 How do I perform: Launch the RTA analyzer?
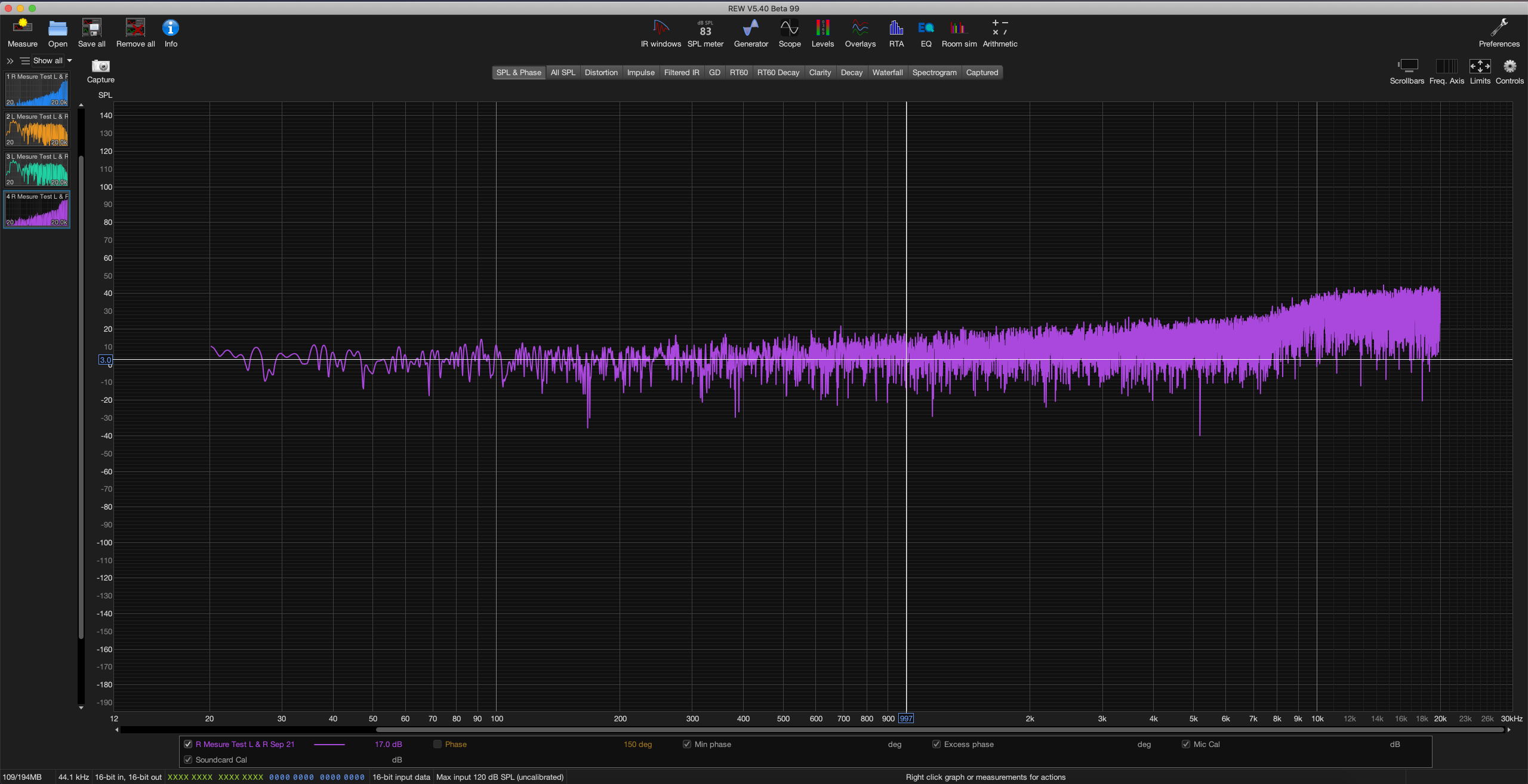coord(896,28)
